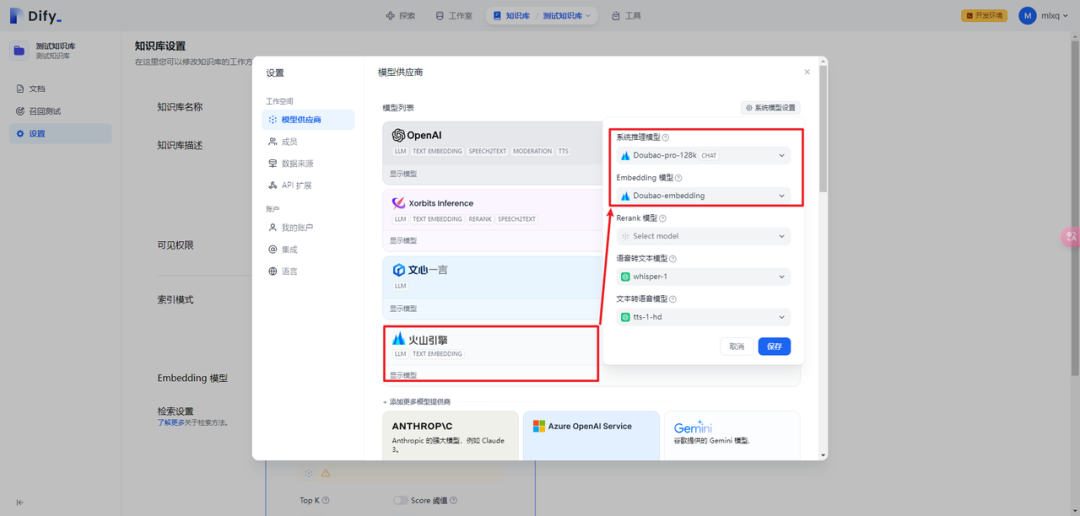Expand the 测试知识库 dropdown in top navigation
Image resolution: width=1080 pixels, height=516 pixels.
[x=566, y=15]
